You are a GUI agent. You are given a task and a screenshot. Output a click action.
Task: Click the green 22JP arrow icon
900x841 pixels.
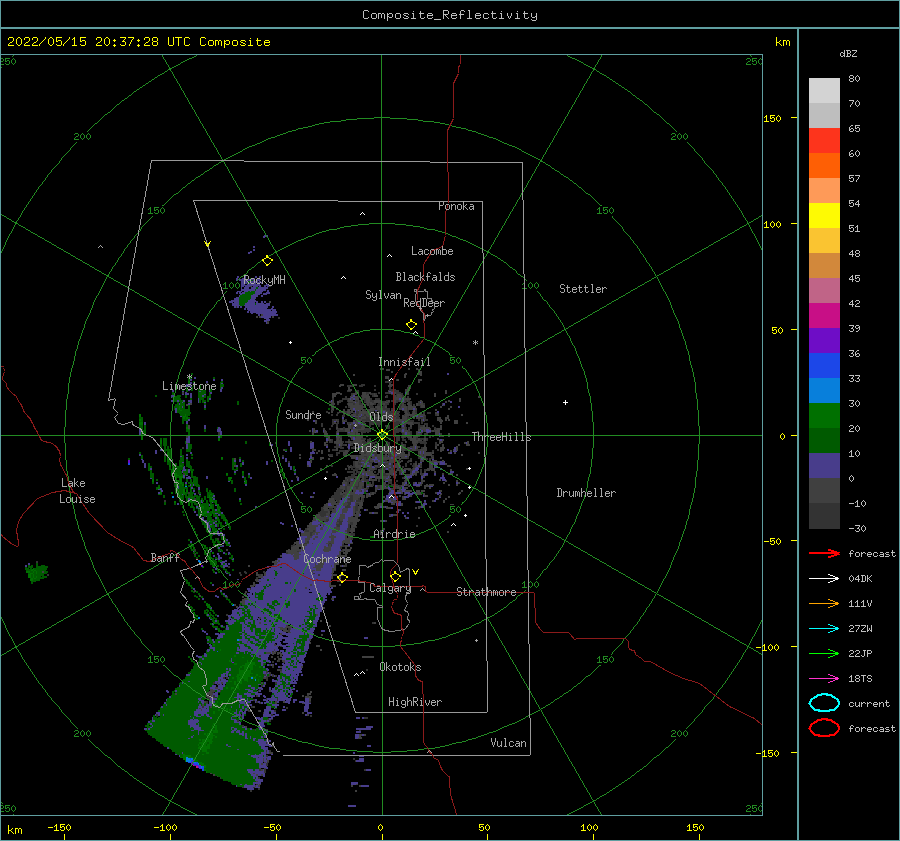coord(824,653)
